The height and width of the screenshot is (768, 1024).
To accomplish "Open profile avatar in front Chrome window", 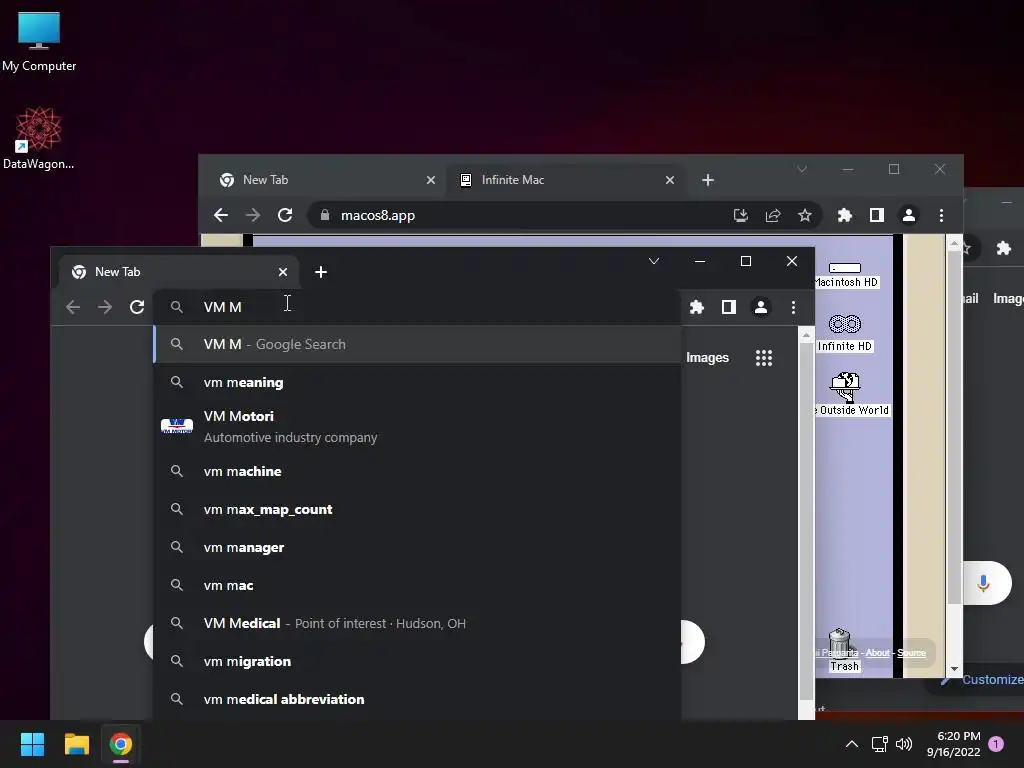I will click(x=761, y=307).
